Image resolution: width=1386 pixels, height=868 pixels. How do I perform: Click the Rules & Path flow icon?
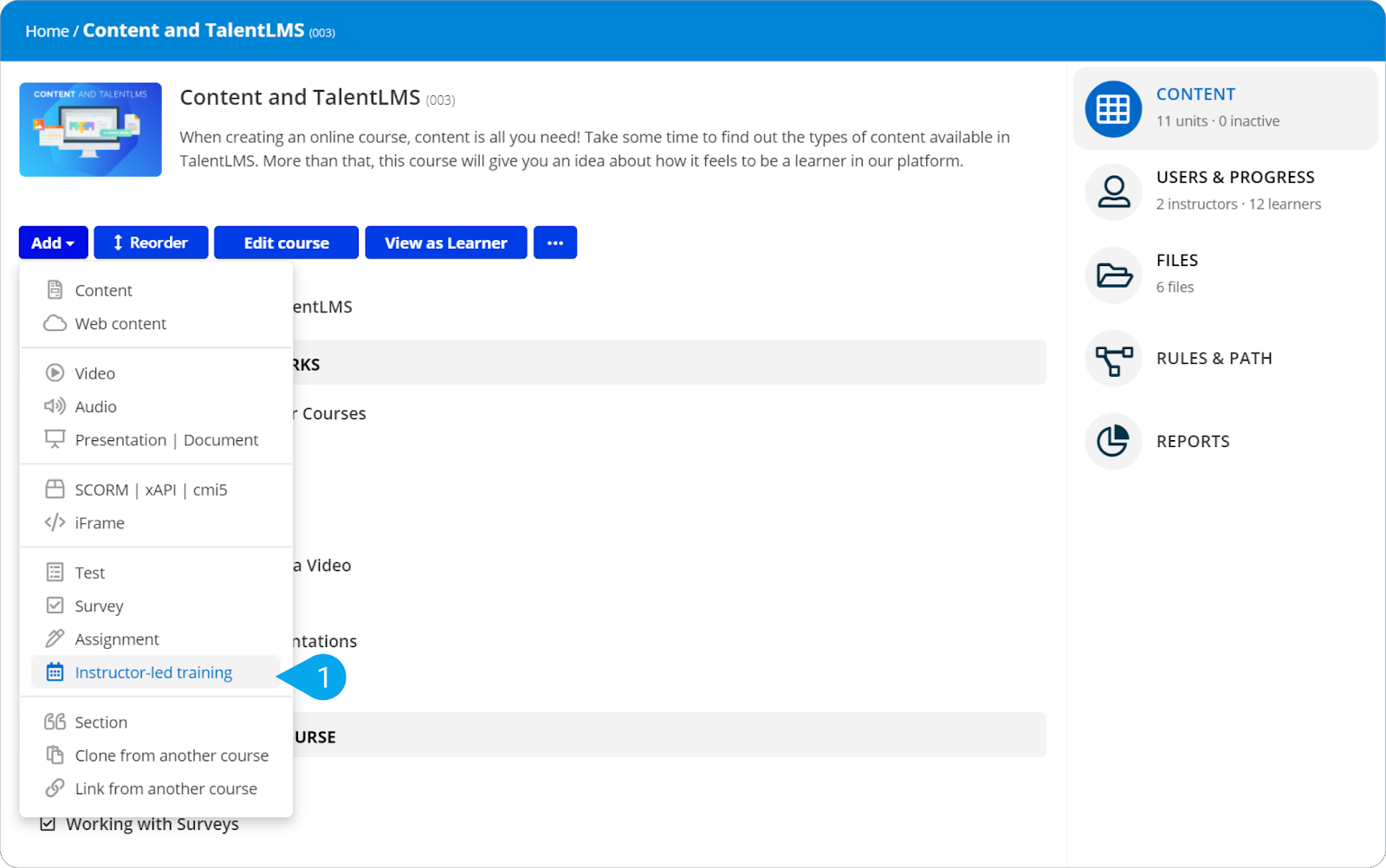[1113, 359]
